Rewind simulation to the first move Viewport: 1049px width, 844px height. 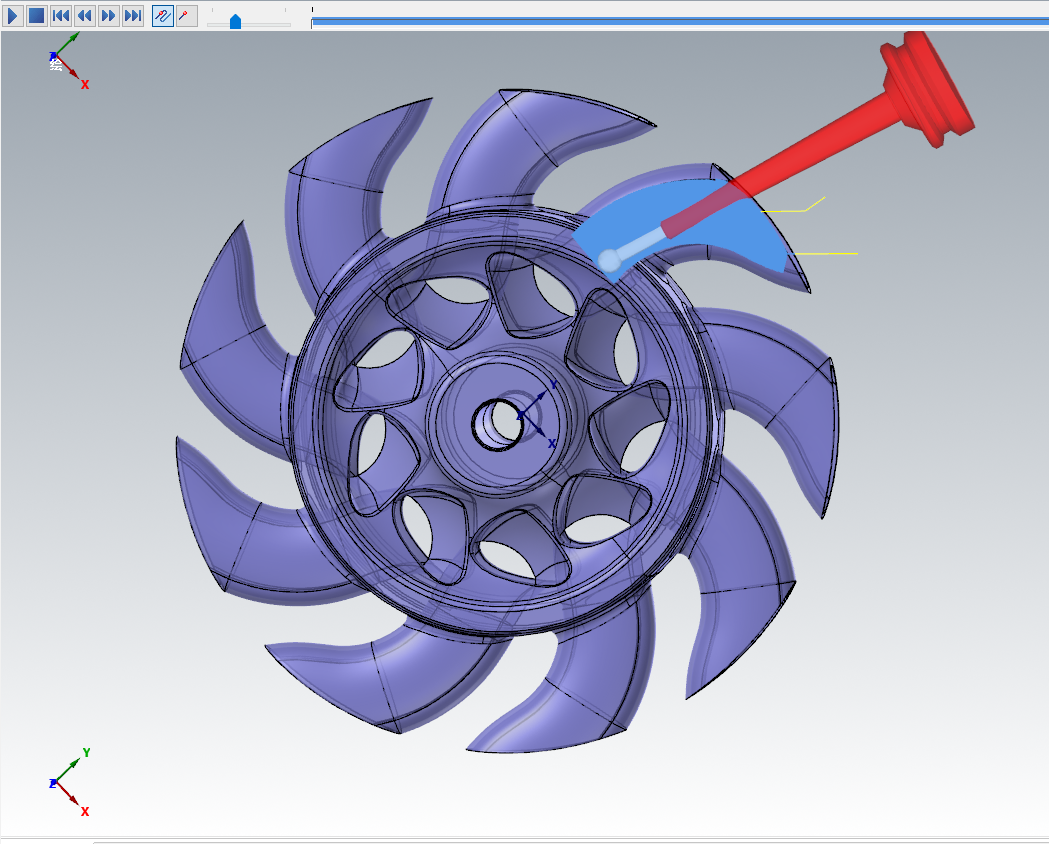pyautogui.click(x=61, y=16)
